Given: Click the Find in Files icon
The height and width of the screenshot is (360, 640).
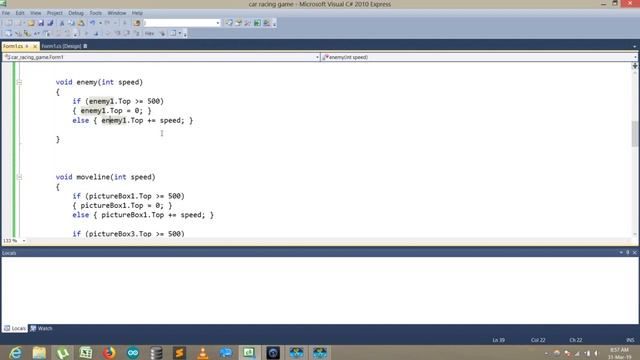Looking at the screenshot, I should [x=137, y=23].
